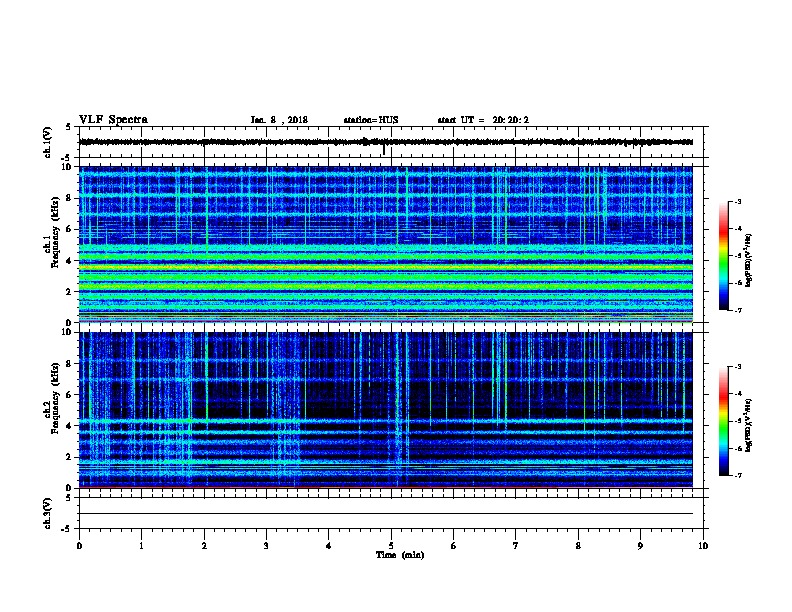Click the ch.1 "Frequency (kHz)" axis label
792x612 pixels.
point(55,232)
